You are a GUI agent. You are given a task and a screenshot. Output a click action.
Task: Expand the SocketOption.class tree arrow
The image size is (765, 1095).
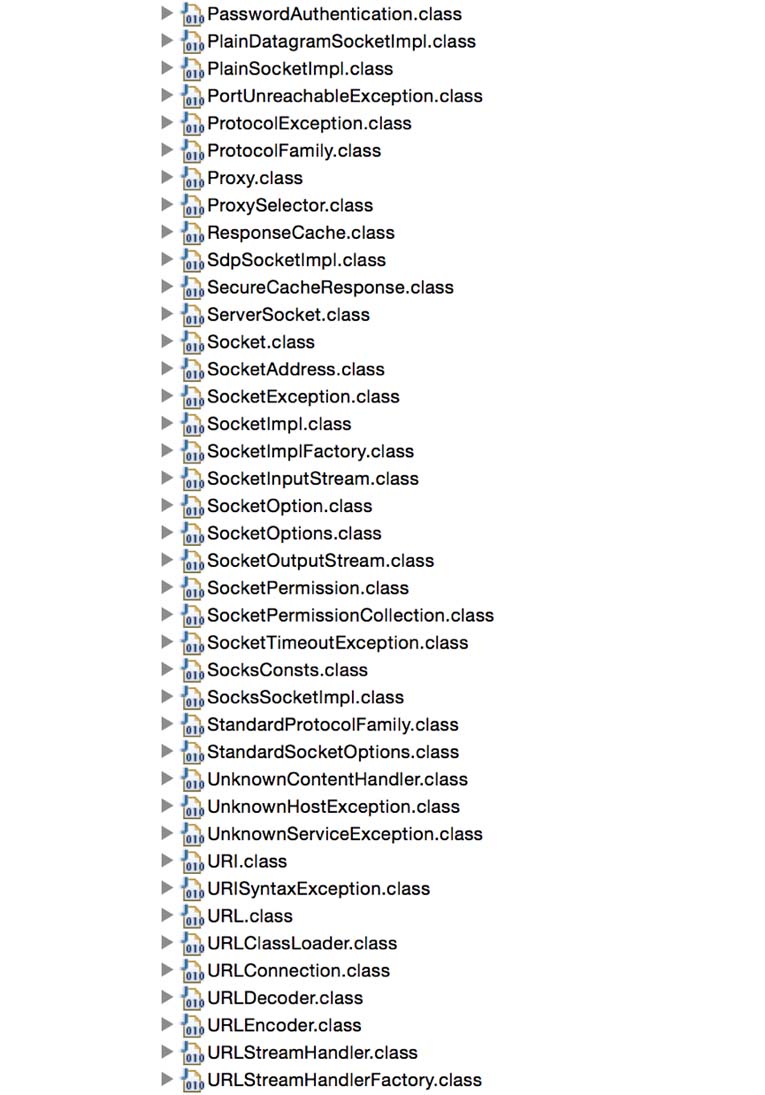[x=167, y=505]
